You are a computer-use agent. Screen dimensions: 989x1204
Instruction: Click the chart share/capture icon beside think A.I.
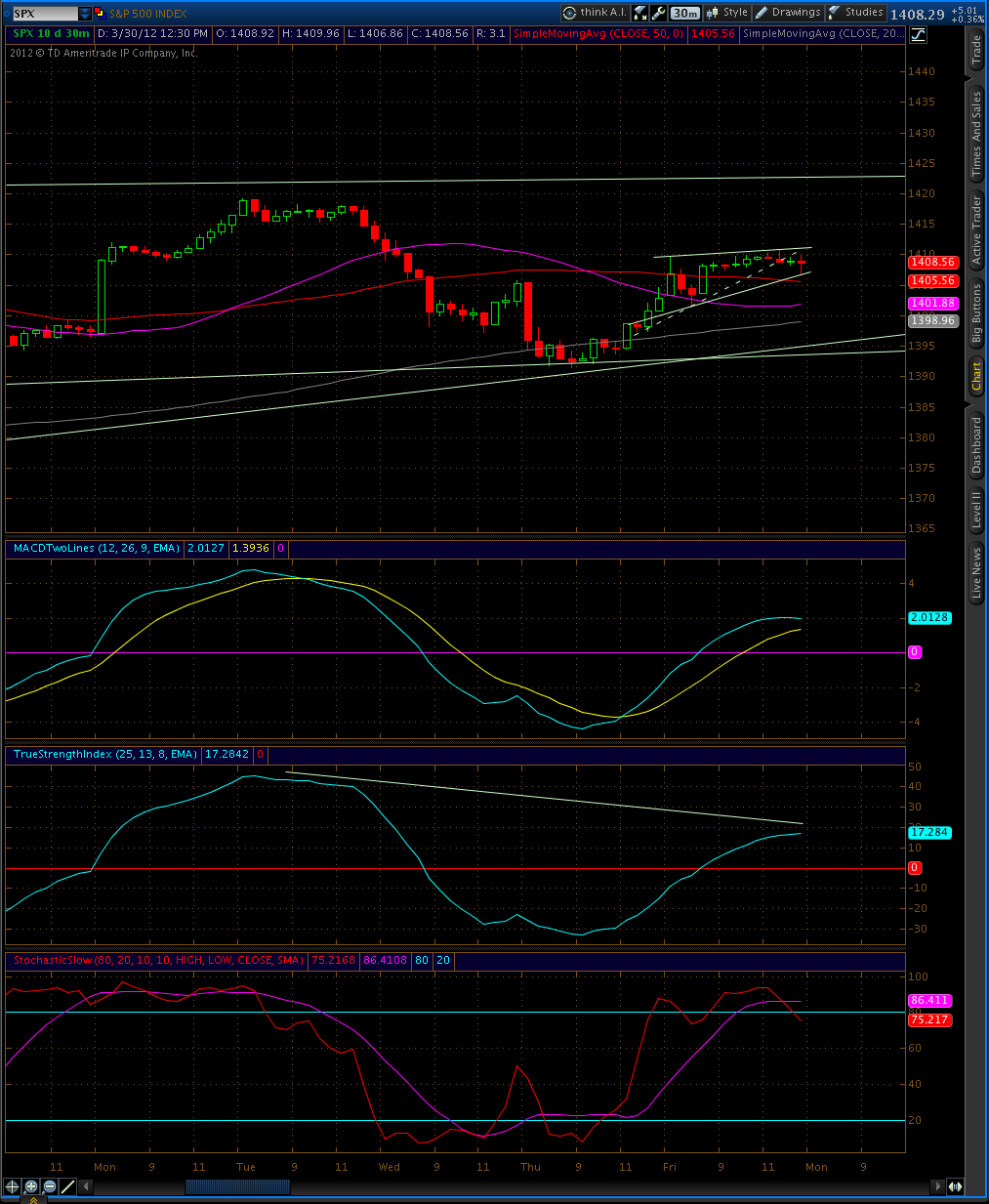[640, 13]
